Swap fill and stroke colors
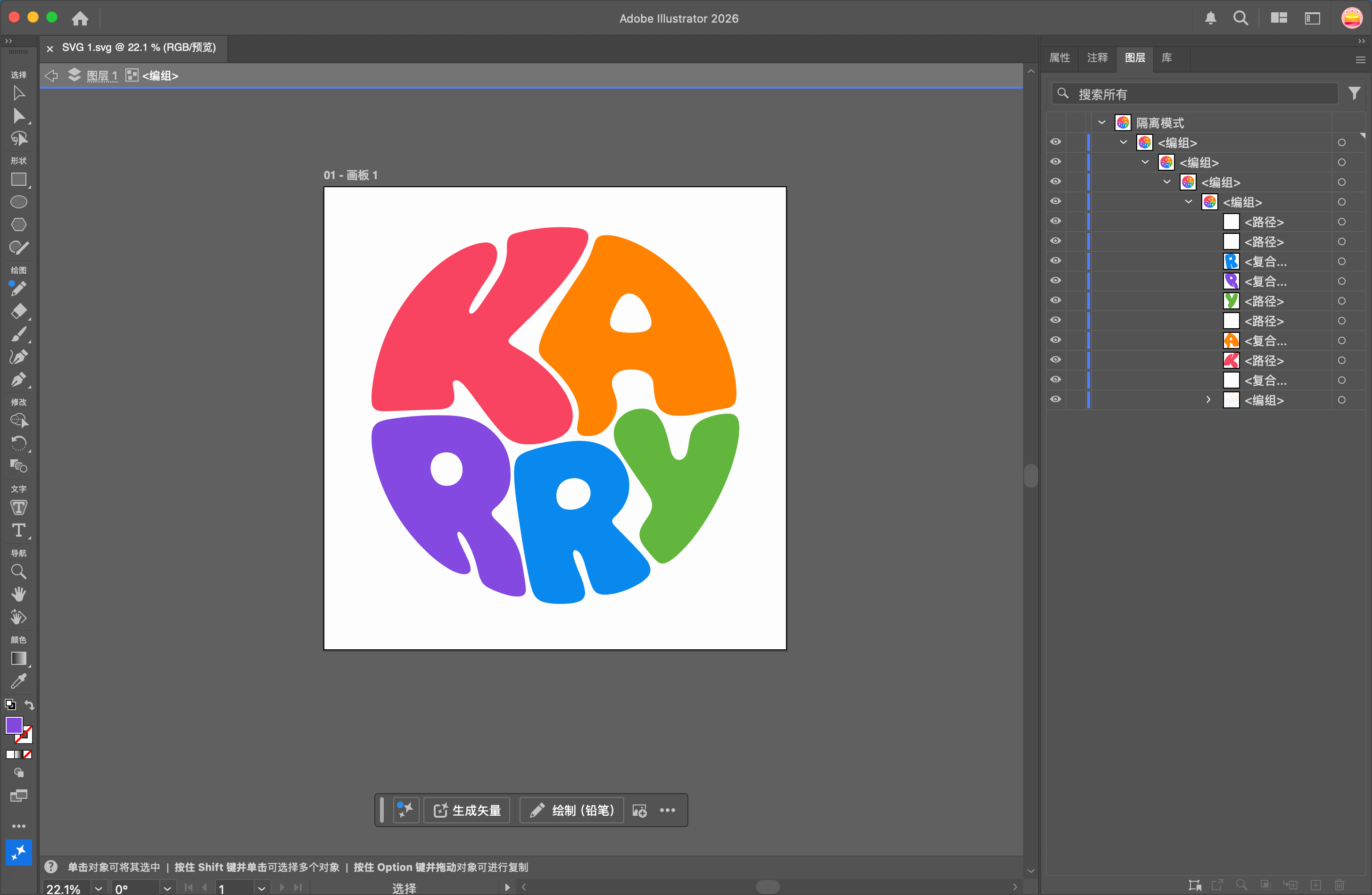Viewport: 1372px width, 895px height. 29,704
